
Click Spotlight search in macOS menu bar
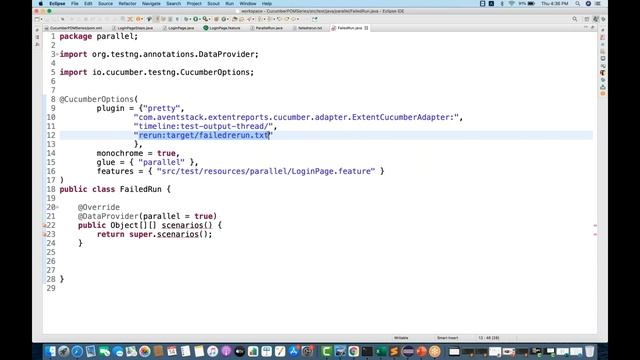point(578,4)
